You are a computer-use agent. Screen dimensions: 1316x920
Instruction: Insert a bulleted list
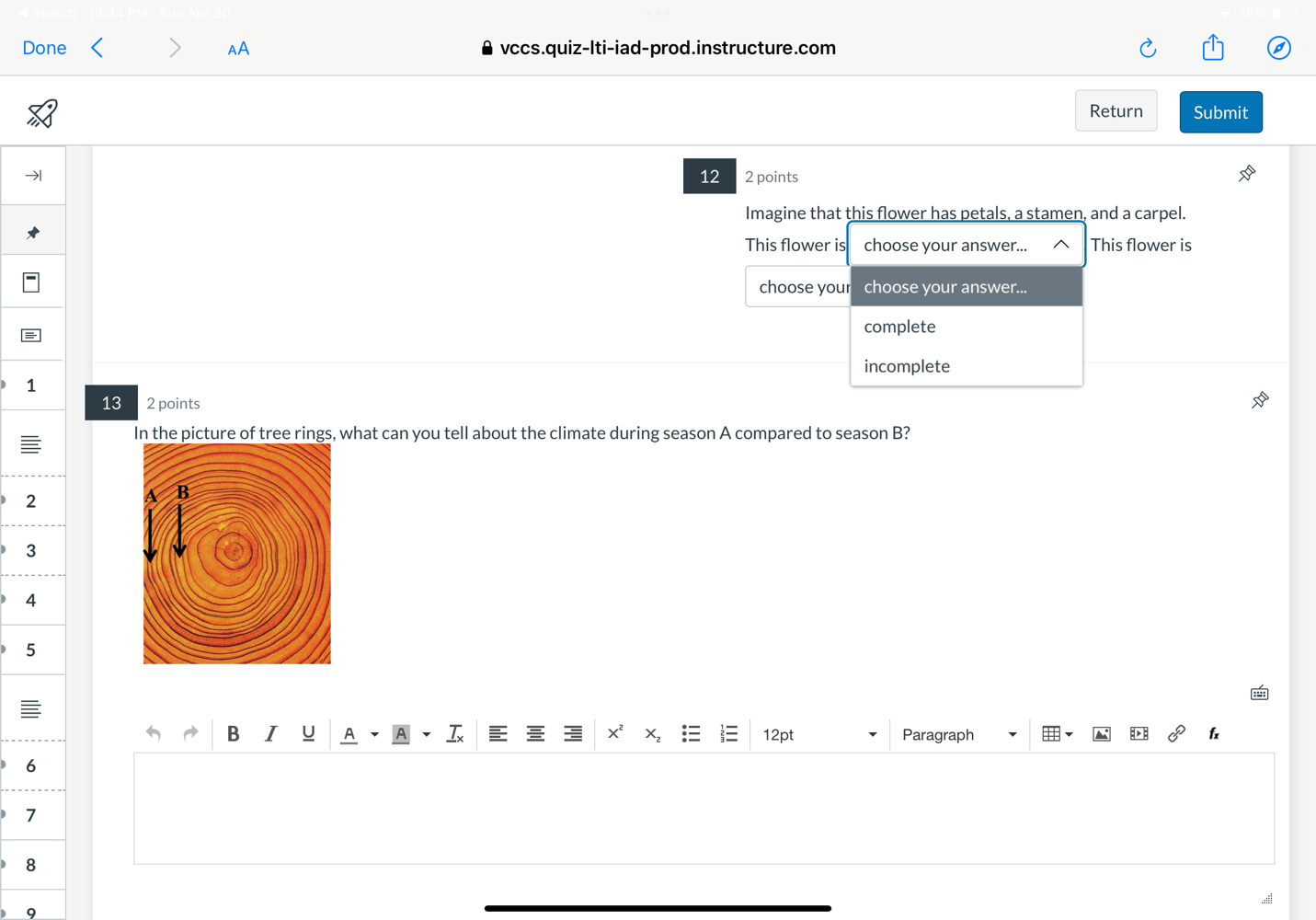tap(691, 734)
